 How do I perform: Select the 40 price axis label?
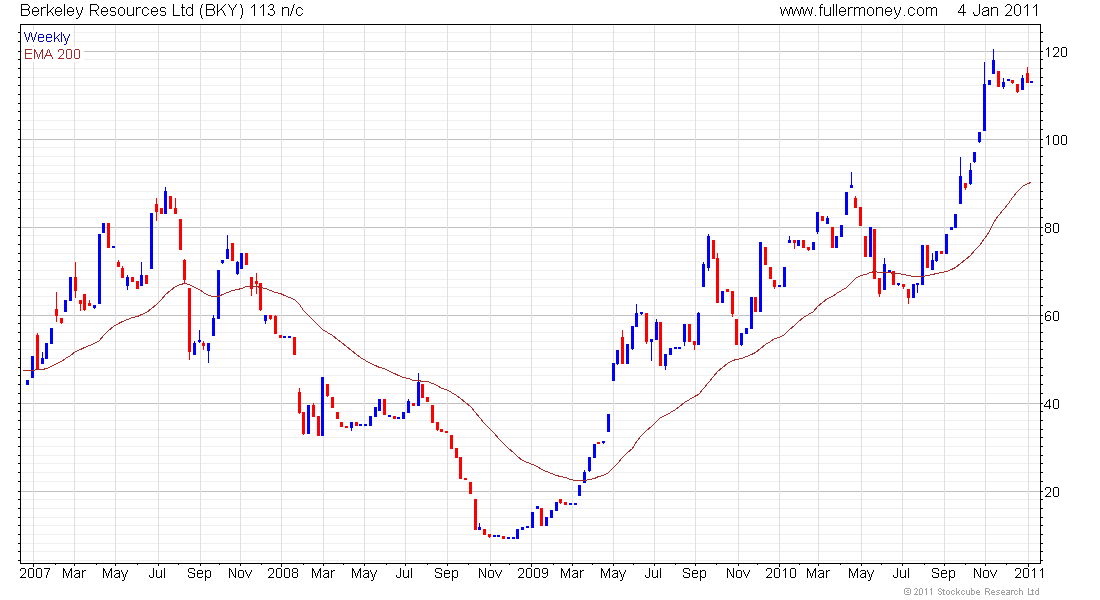point(1052,404)
